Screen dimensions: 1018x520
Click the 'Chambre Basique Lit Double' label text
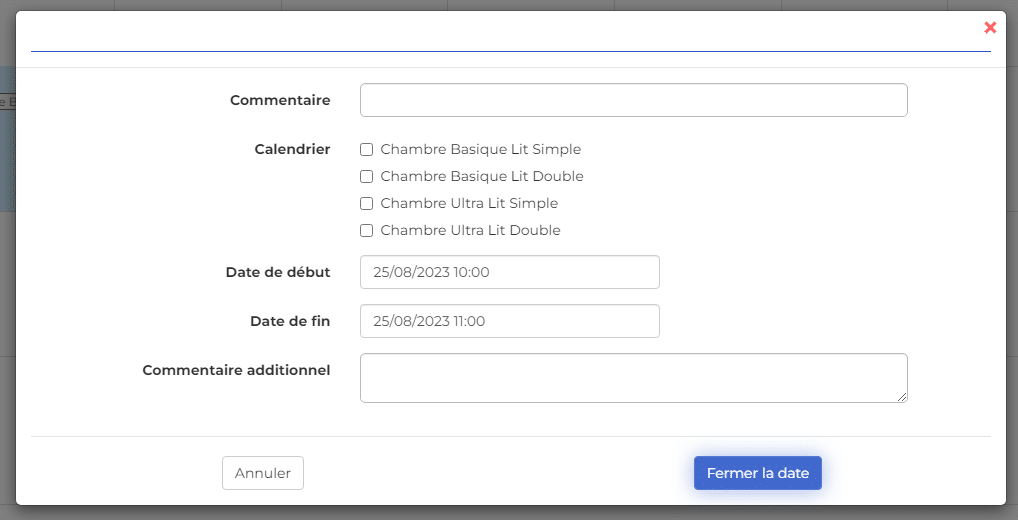(x=482, y=177)
